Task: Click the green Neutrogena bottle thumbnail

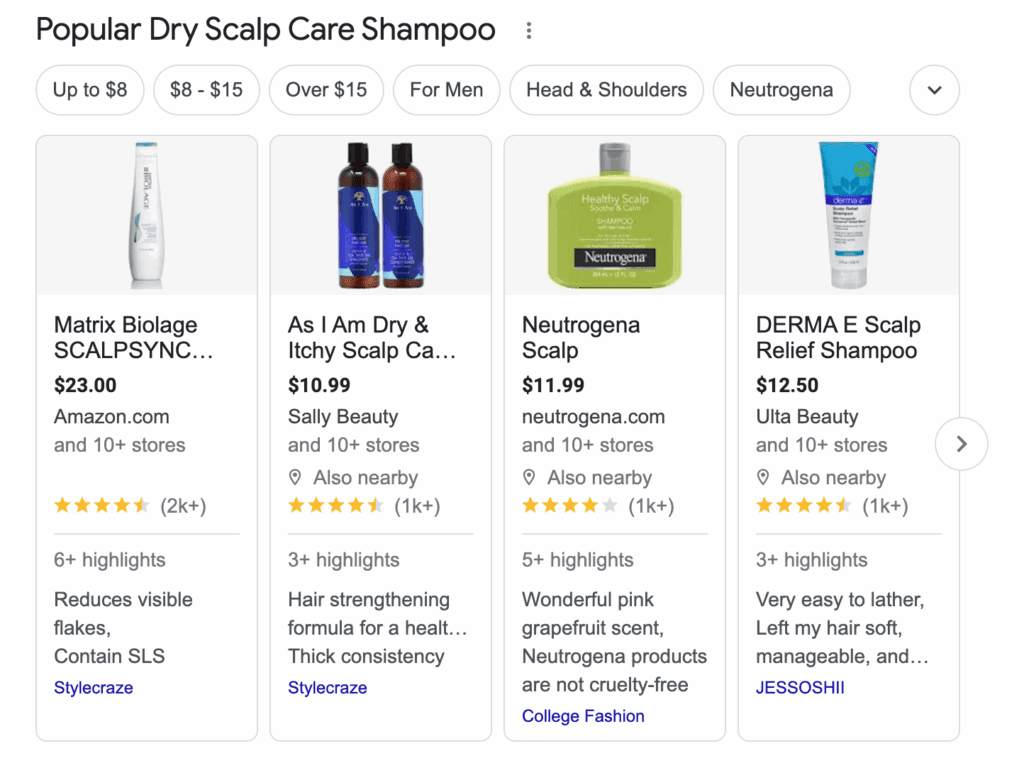Action: point(614,215)
